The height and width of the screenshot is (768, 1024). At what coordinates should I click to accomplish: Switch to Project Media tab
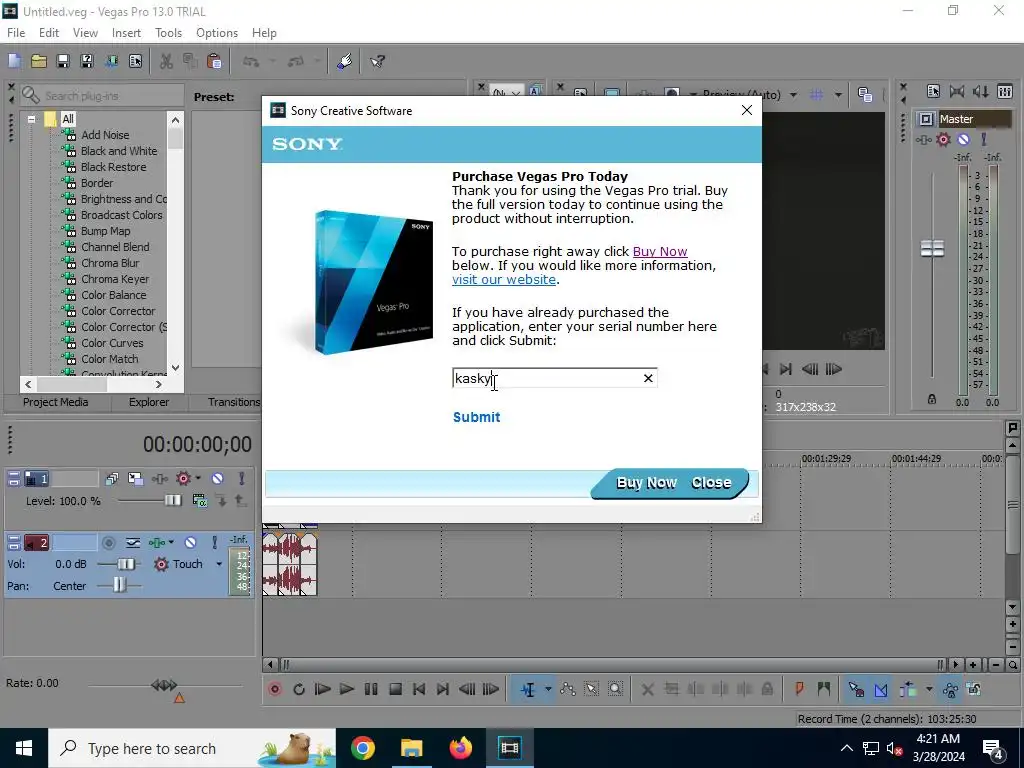pyautogui.click(x=56, y=402)
